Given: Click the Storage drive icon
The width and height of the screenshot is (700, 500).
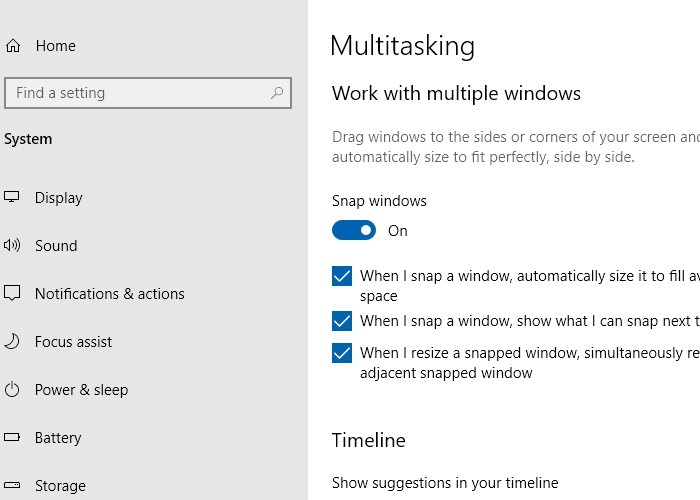Looking at the screenshot, I should (x=12, y=485).
